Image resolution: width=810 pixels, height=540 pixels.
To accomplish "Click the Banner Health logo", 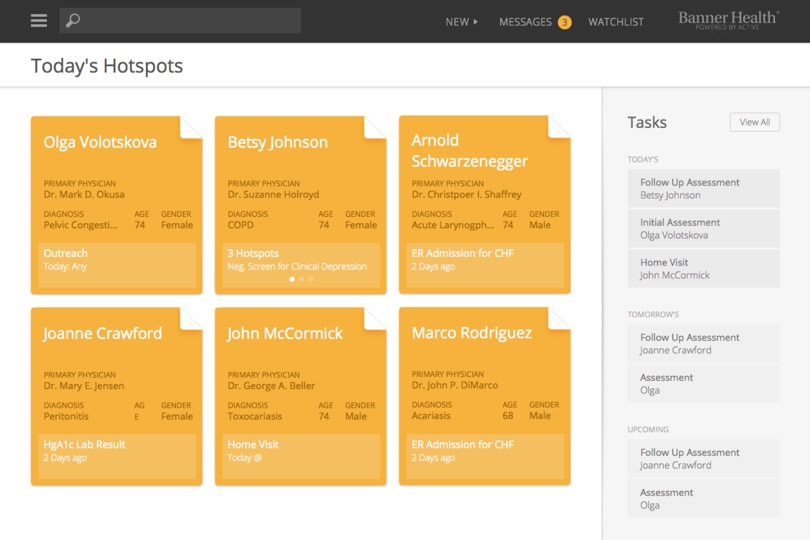I will pos(728,20).
